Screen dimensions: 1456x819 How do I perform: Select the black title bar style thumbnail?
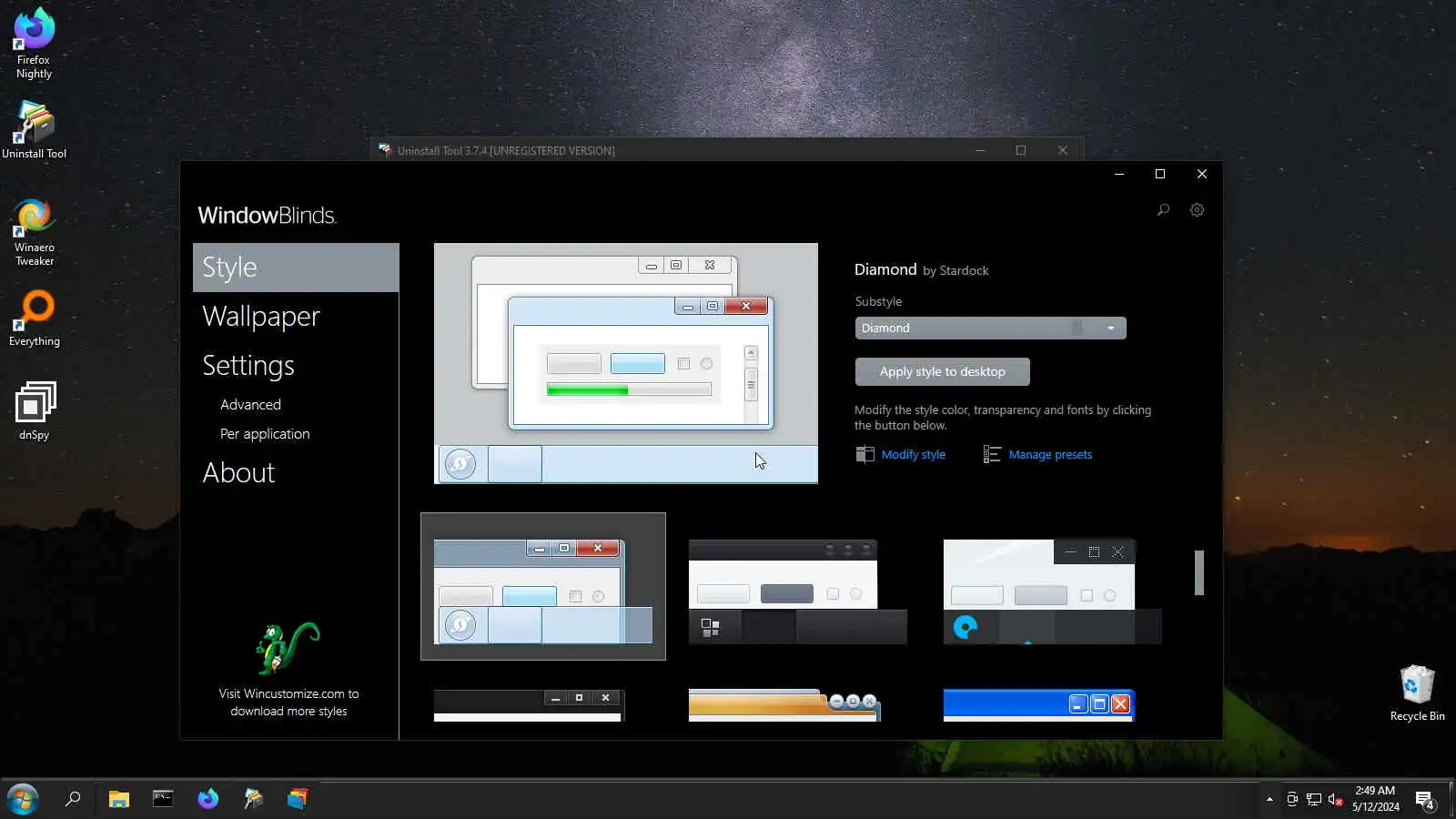click(x=529, y=705)
